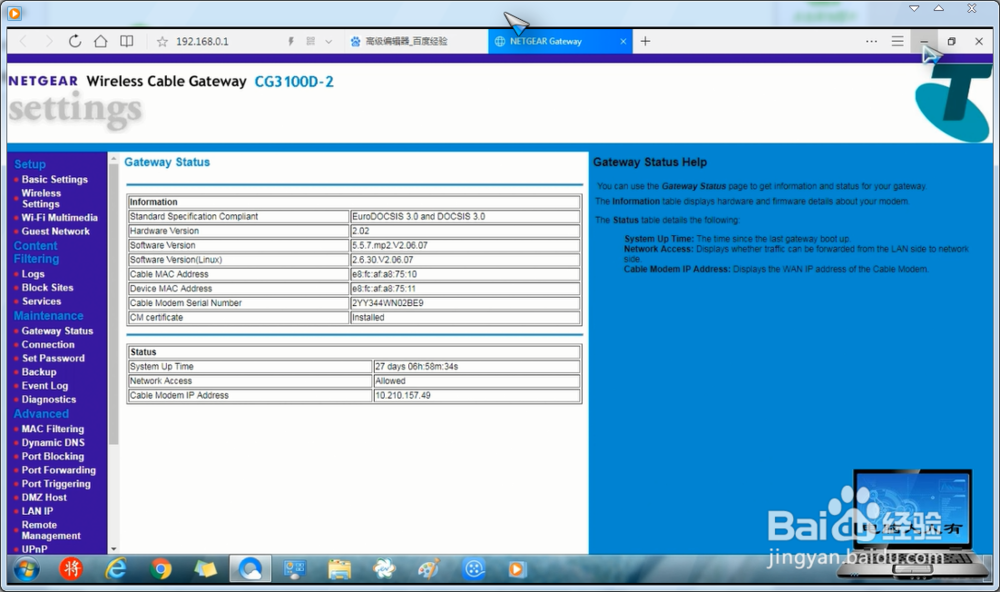Click the sidebar scrollbar down arrow
Screen dimensions: 1000x592
tap(114, 549)
